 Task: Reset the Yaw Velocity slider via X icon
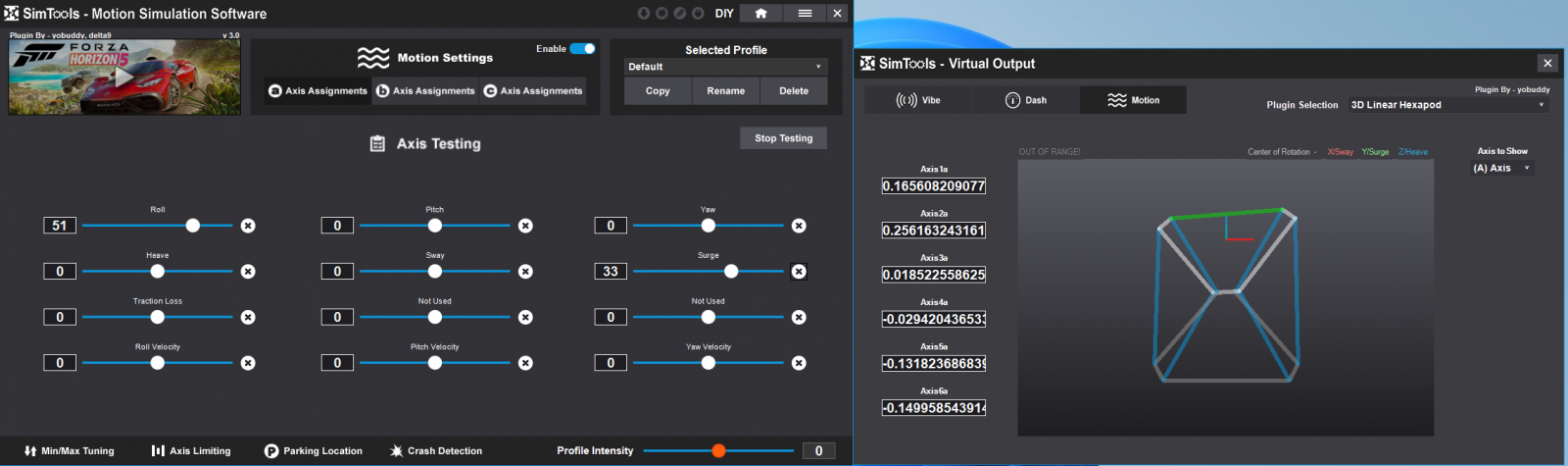tap(799, 363)
